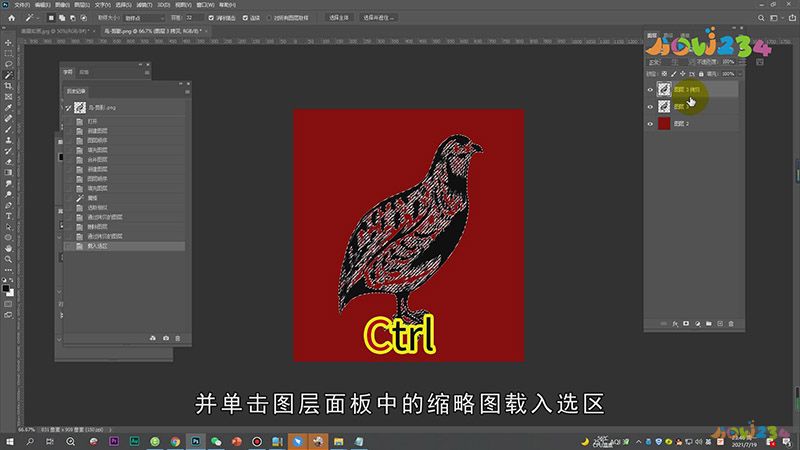800x450 pixels.
Task: Toggle Lock All padlock icon
Action: click(x=701, y=74)
